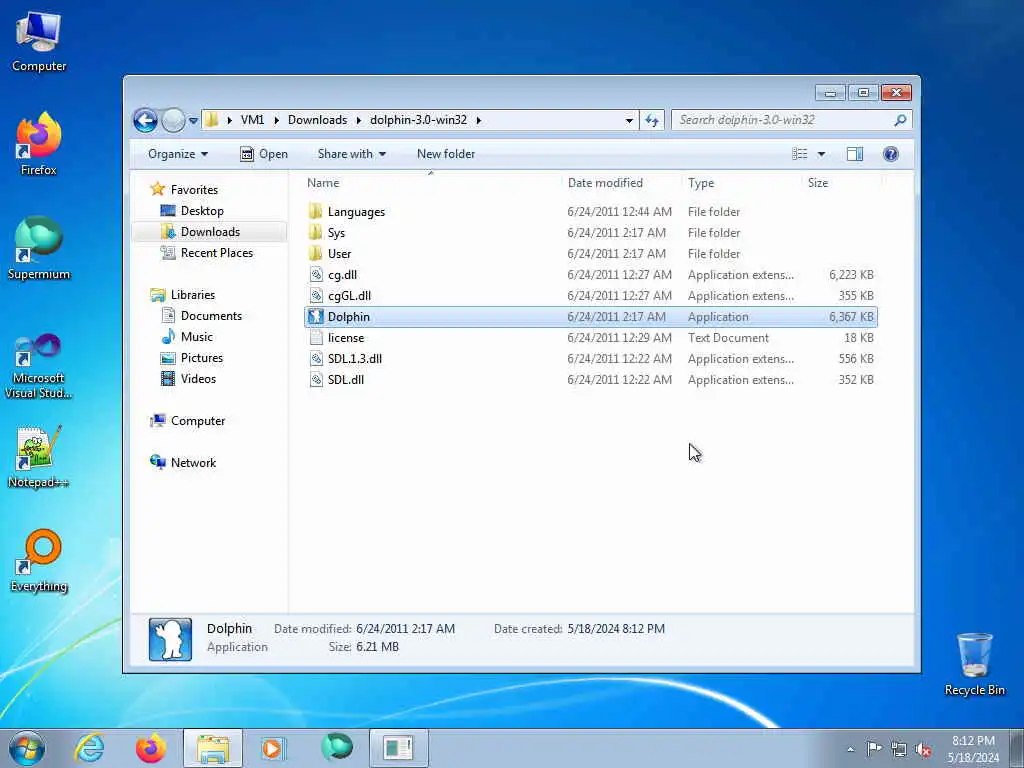Open the Start menu orb

(27, 748)
